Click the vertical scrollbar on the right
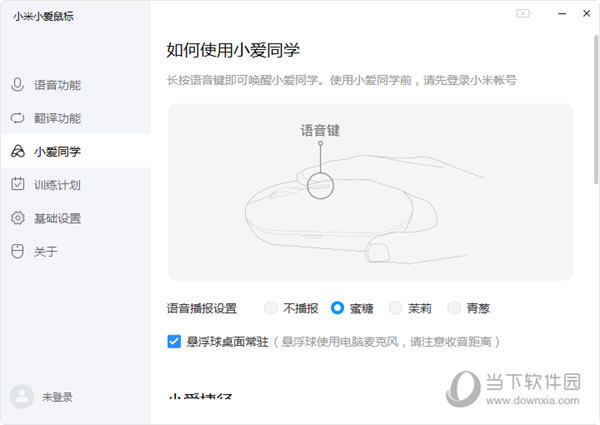 [x=596, y=109]
